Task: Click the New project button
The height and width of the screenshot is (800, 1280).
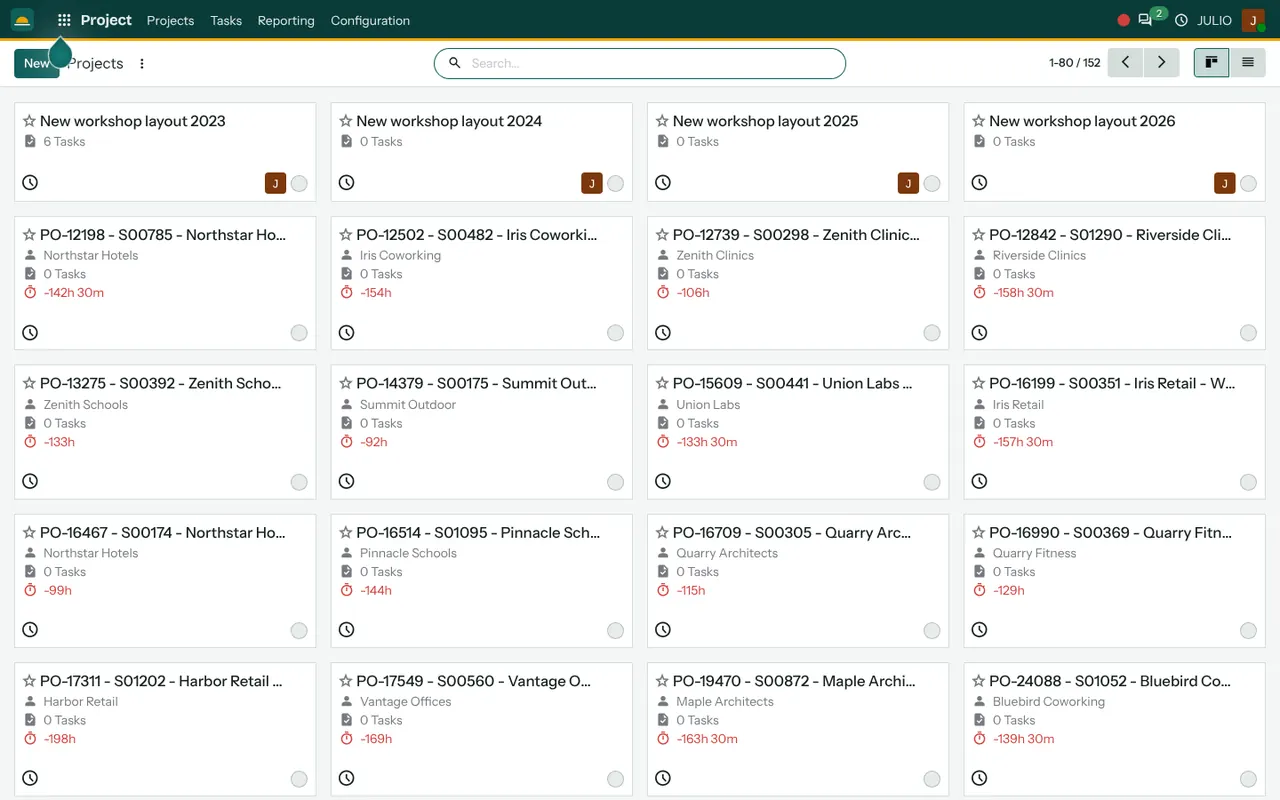Action: pyautogui.click(x=36, y=63)
